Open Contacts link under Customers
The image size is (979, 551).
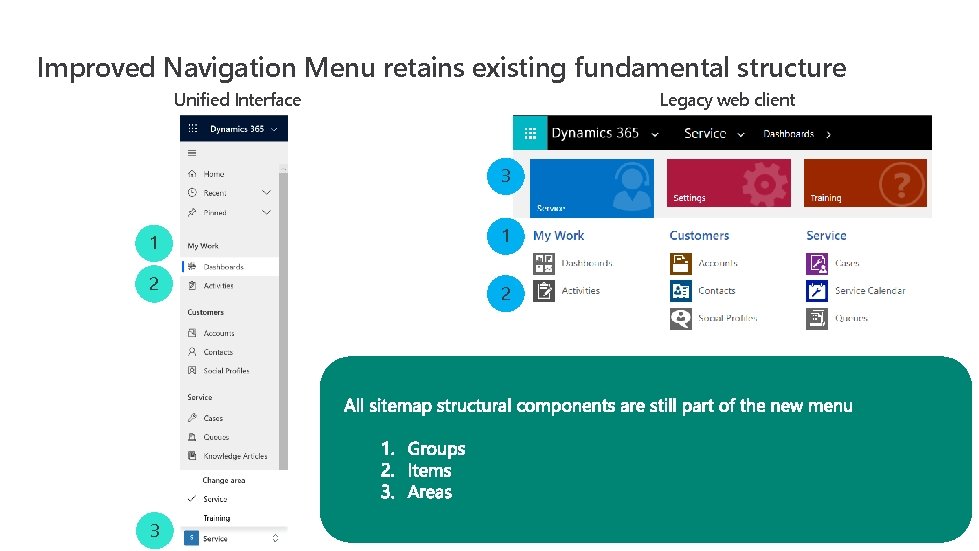pyautogui.click(x=717, y=290)
